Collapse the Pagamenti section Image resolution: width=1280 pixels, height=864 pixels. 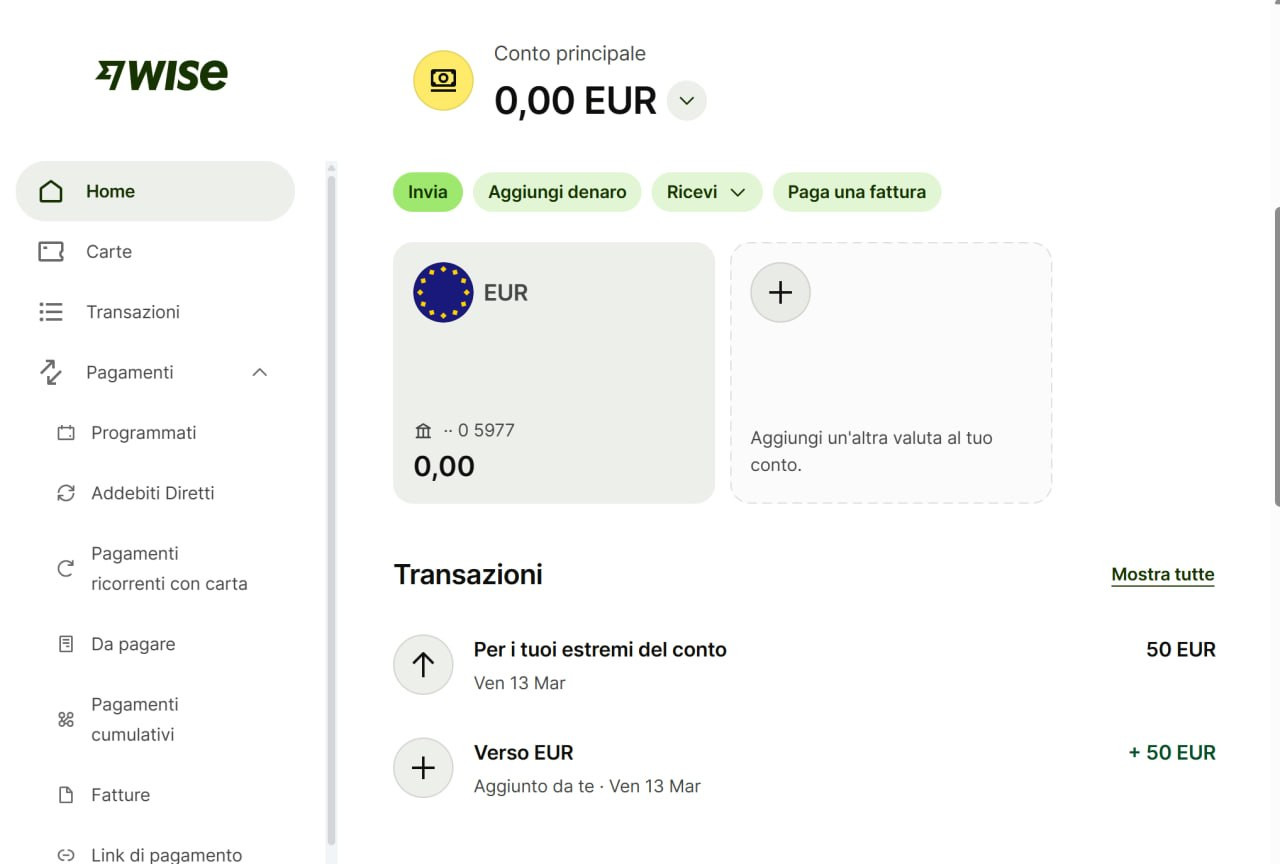coord(260,372)
